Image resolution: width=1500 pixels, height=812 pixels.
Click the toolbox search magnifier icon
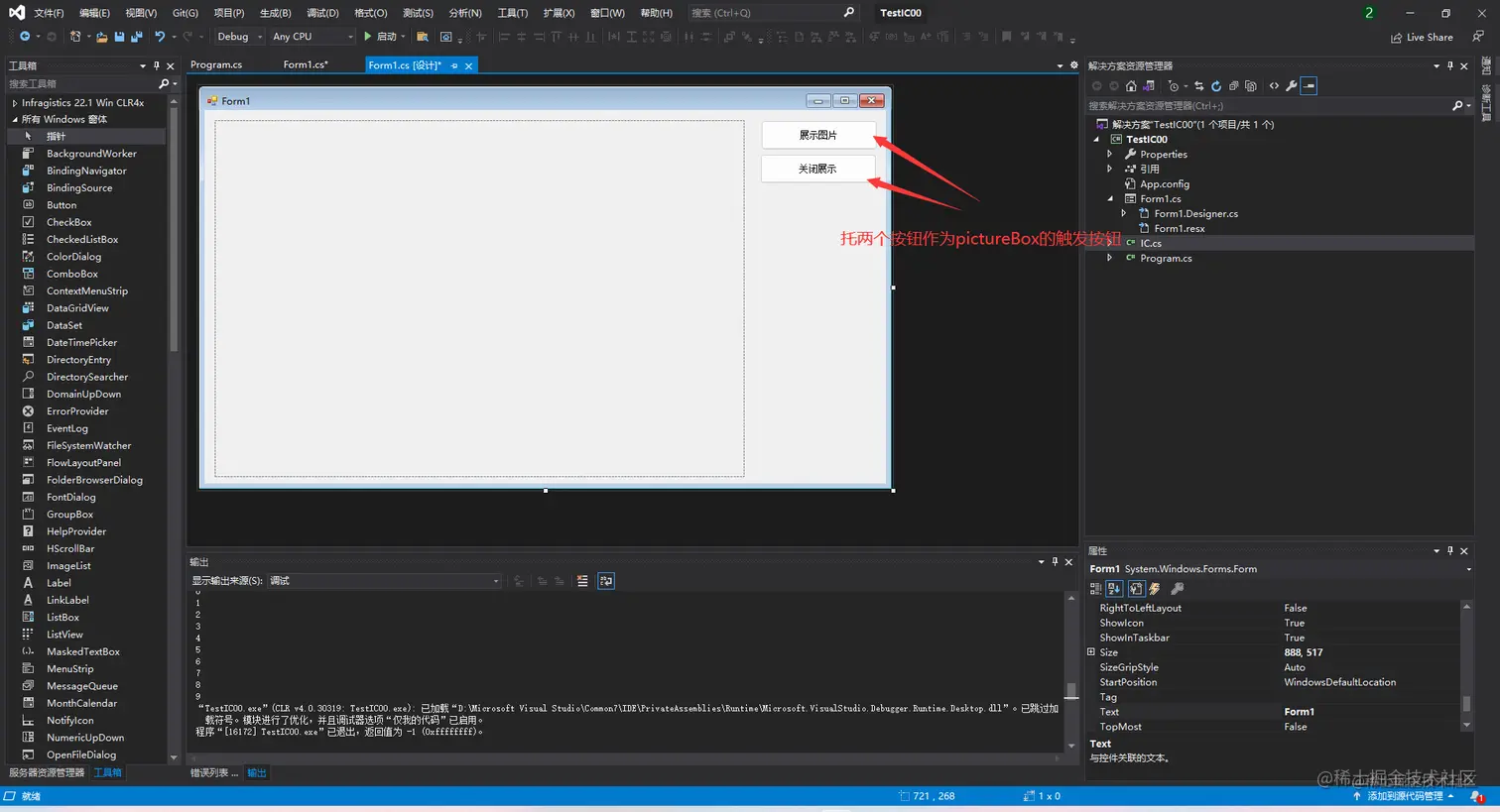[164, 84]
